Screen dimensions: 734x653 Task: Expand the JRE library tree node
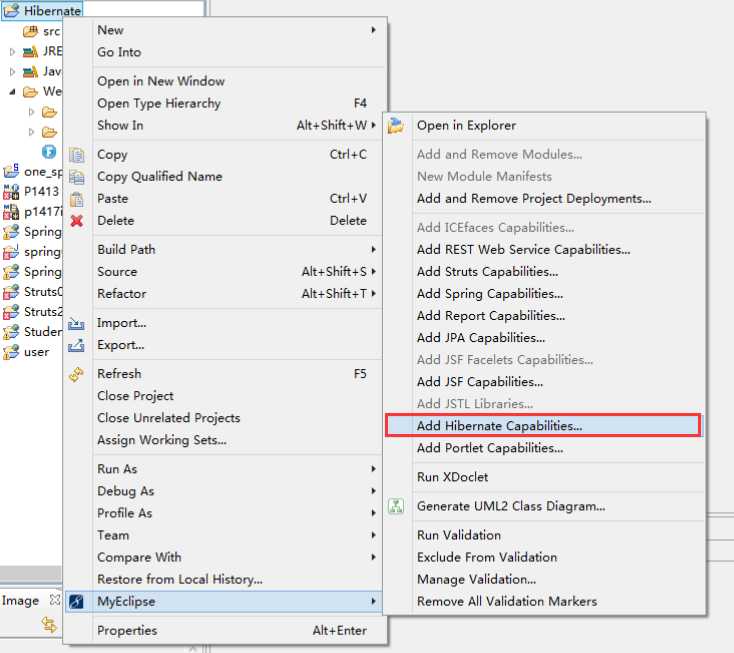[13, 51]
